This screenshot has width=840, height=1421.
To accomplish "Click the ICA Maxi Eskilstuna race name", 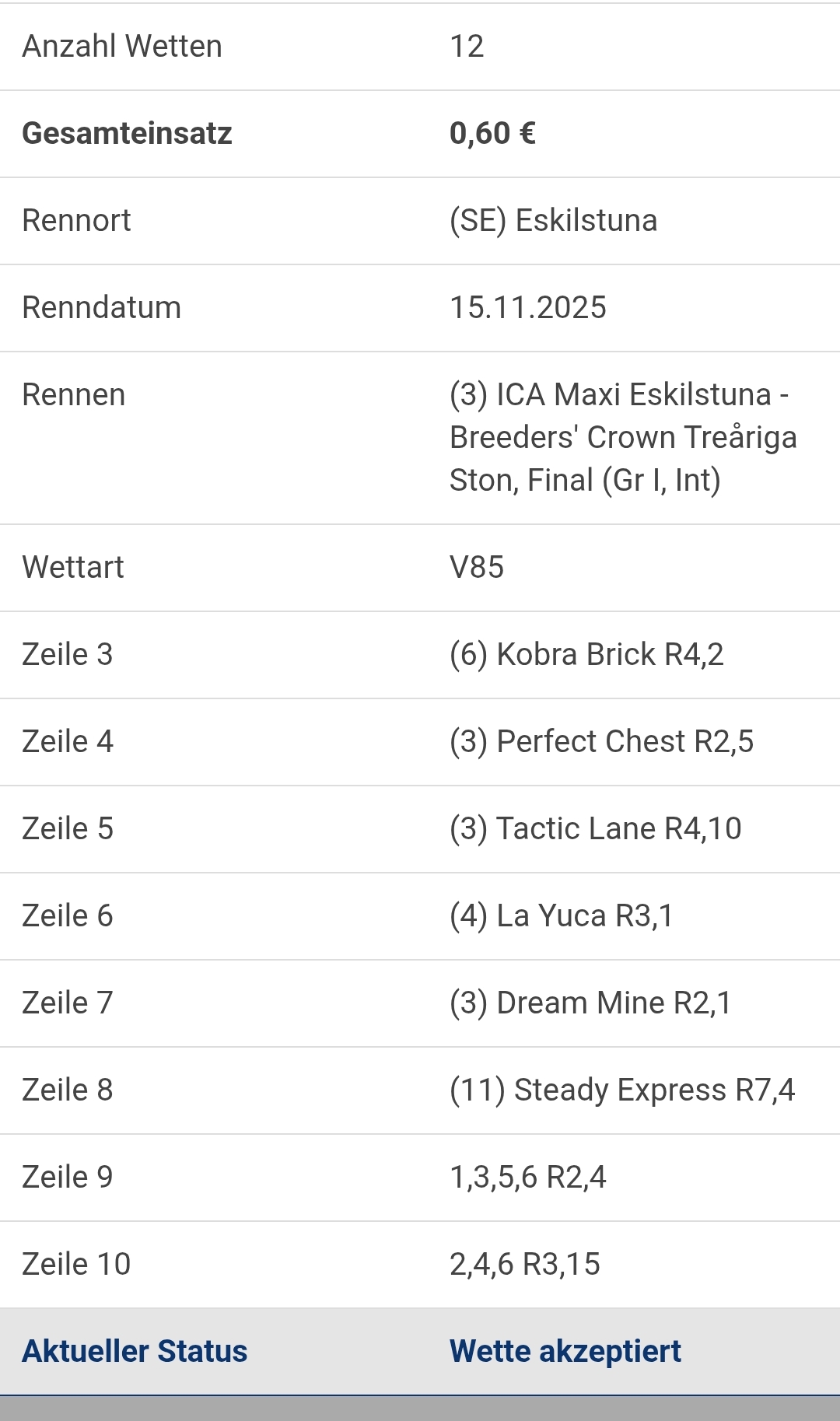I will (622, 437).
